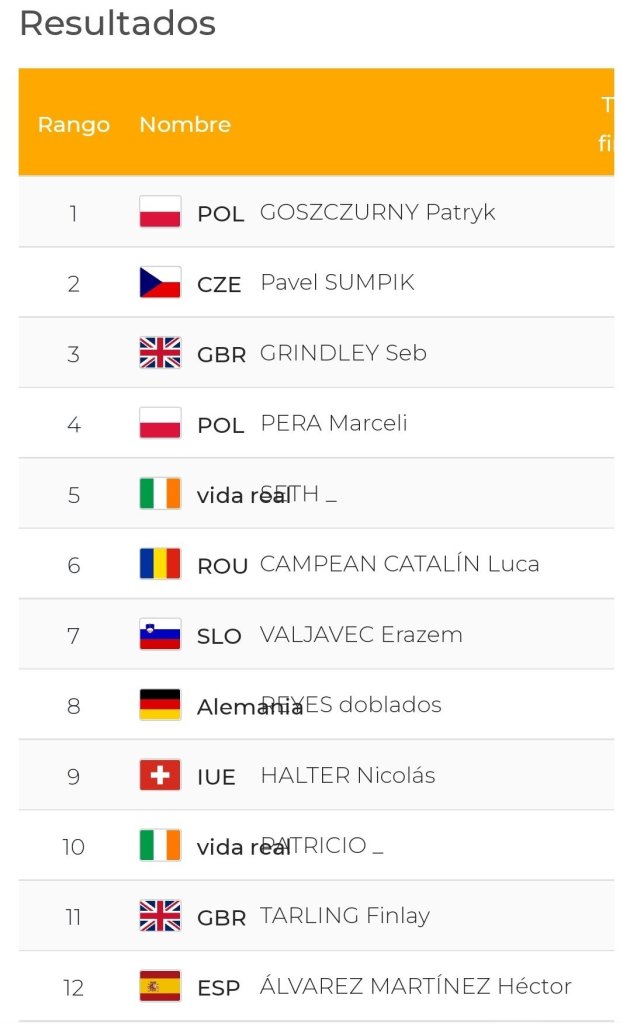Click the Poland flag beside GOSZCZURNY Patryk
The height and width of the screenshot is (1023, 623).
point(160,212)
